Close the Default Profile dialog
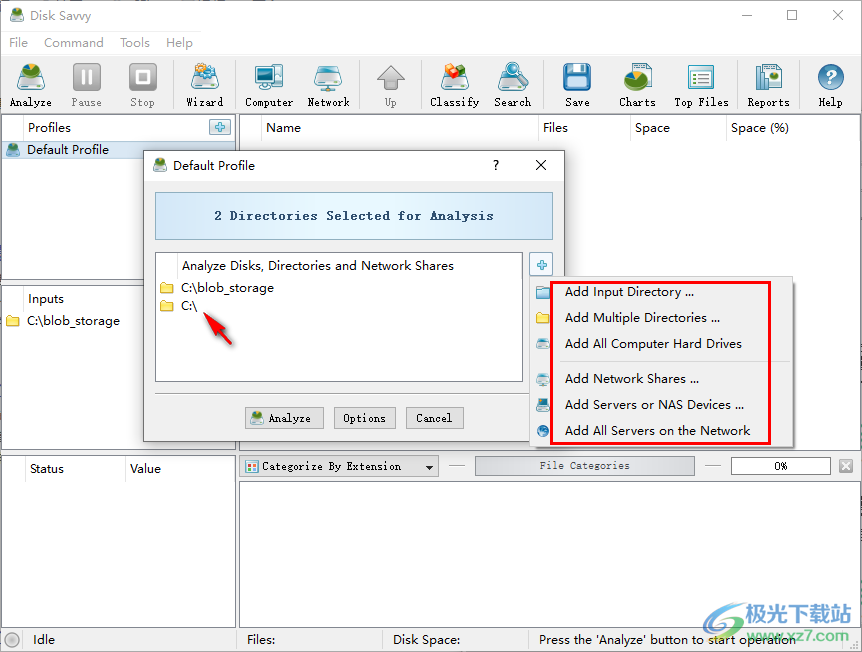Viewport: 862px width, 652px height. pos(541,165)
